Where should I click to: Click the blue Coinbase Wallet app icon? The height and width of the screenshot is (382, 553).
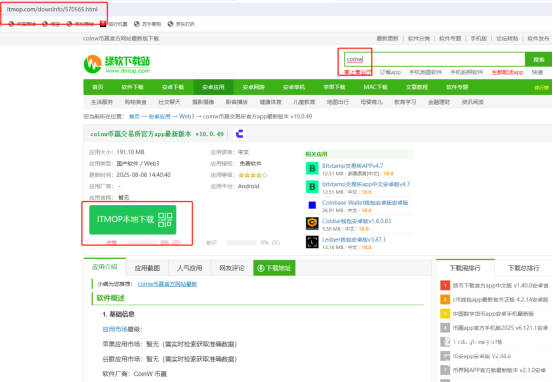point(312,205)
